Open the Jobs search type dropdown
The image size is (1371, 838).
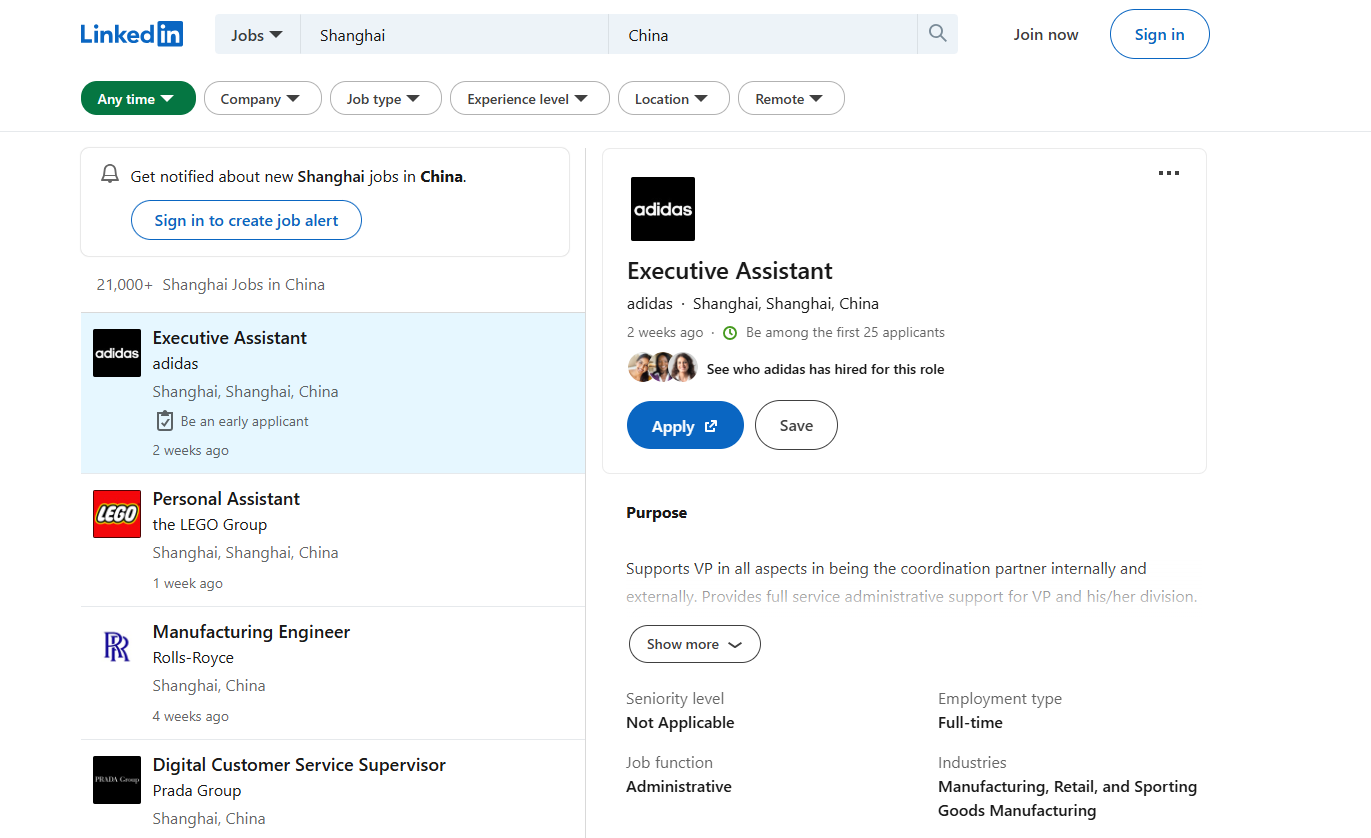click(257, 35)
